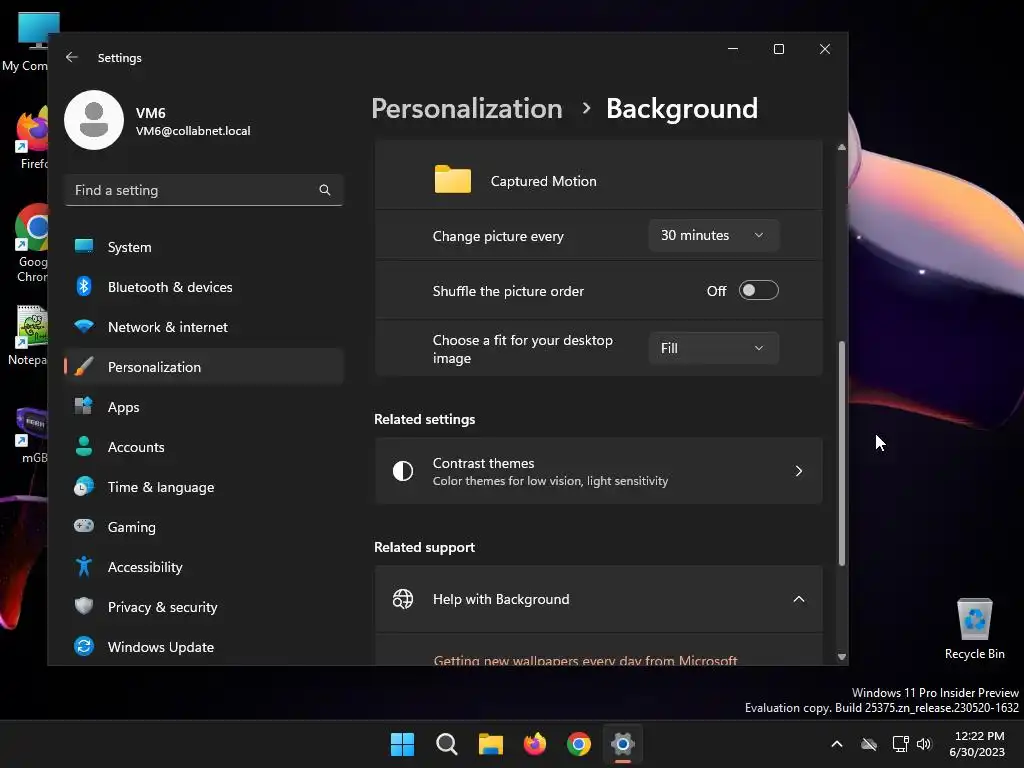
Task: Select the Privacy & security shield icon
Action: (x=84, y=606)
